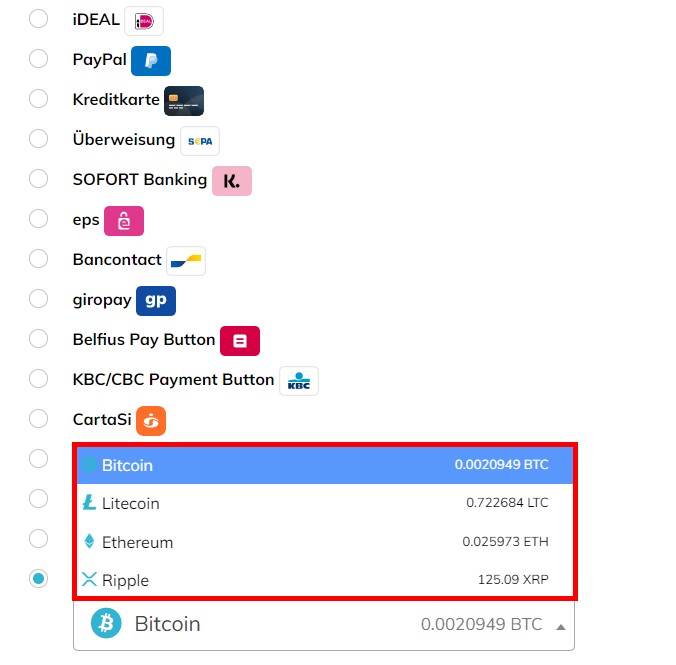Choose Litecoin from the cryptocurrency list
The height and width of the screenshot is (665, 676).
325,503
